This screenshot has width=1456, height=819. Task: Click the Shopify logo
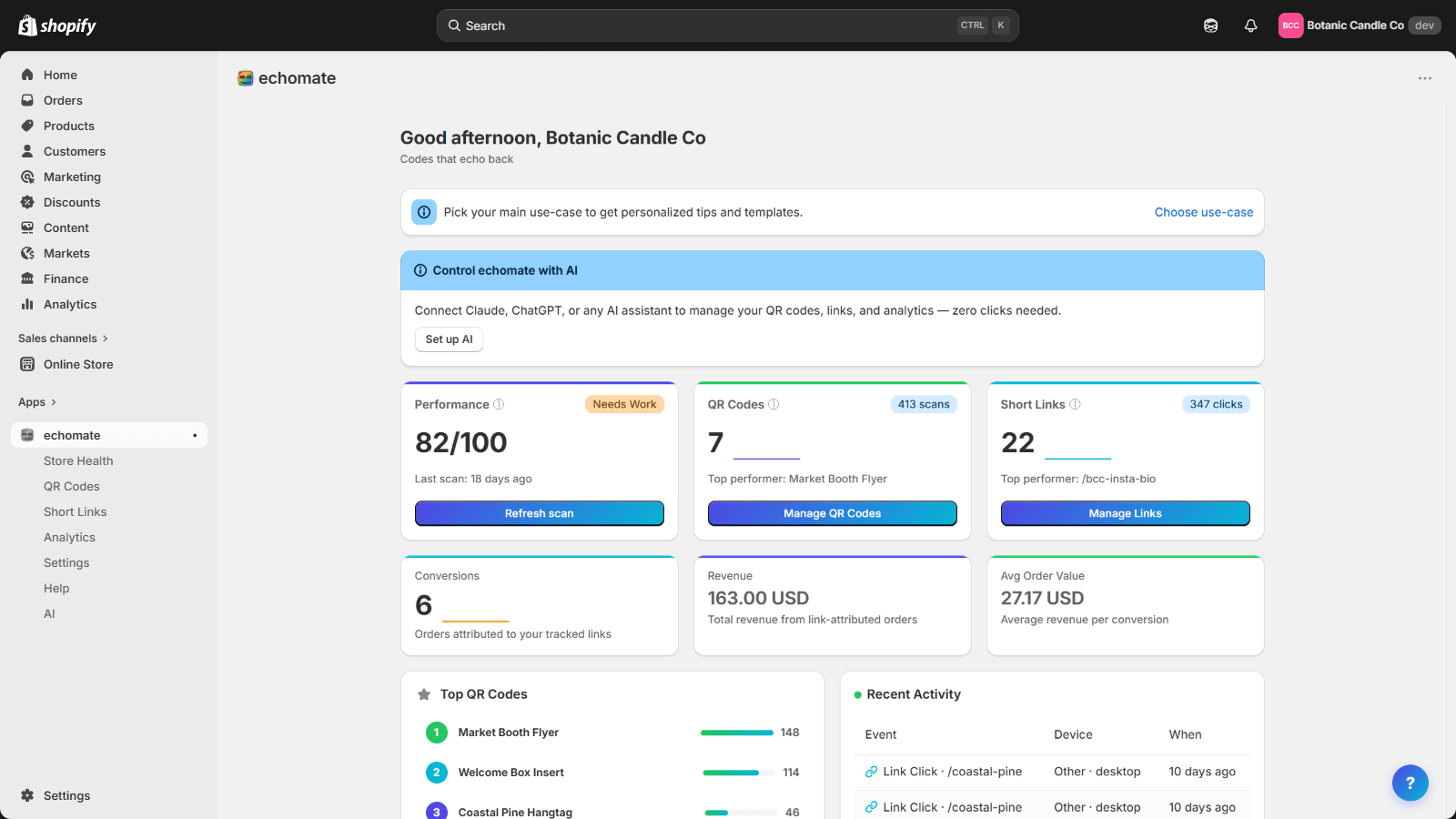(x=57, y=25)
